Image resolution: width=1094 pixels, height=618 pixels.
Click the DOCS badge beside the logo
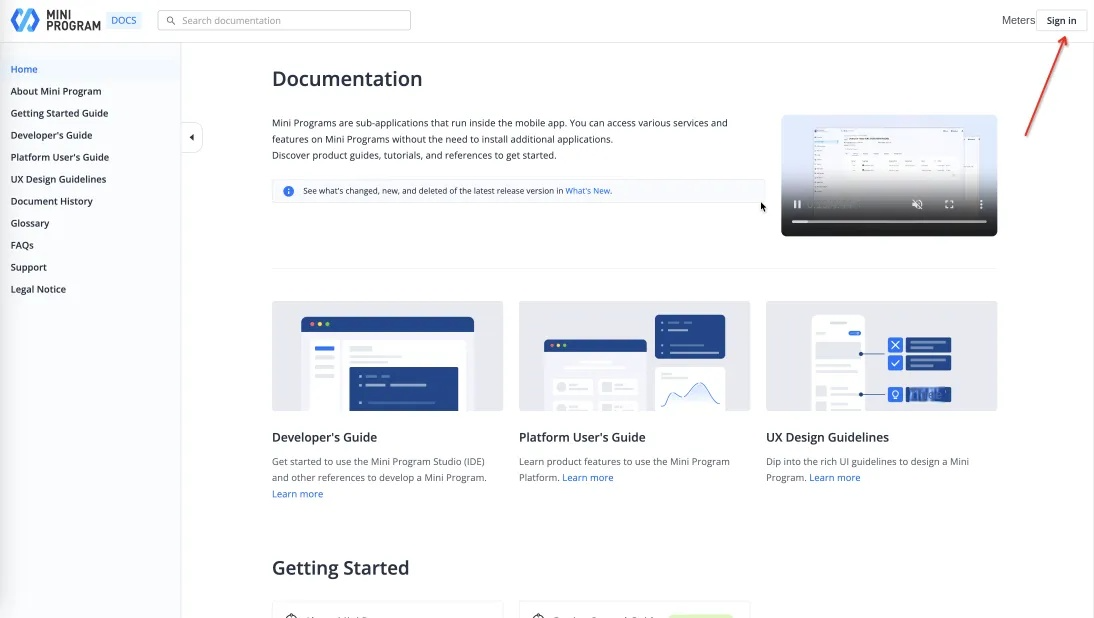(x=123, y=20)
